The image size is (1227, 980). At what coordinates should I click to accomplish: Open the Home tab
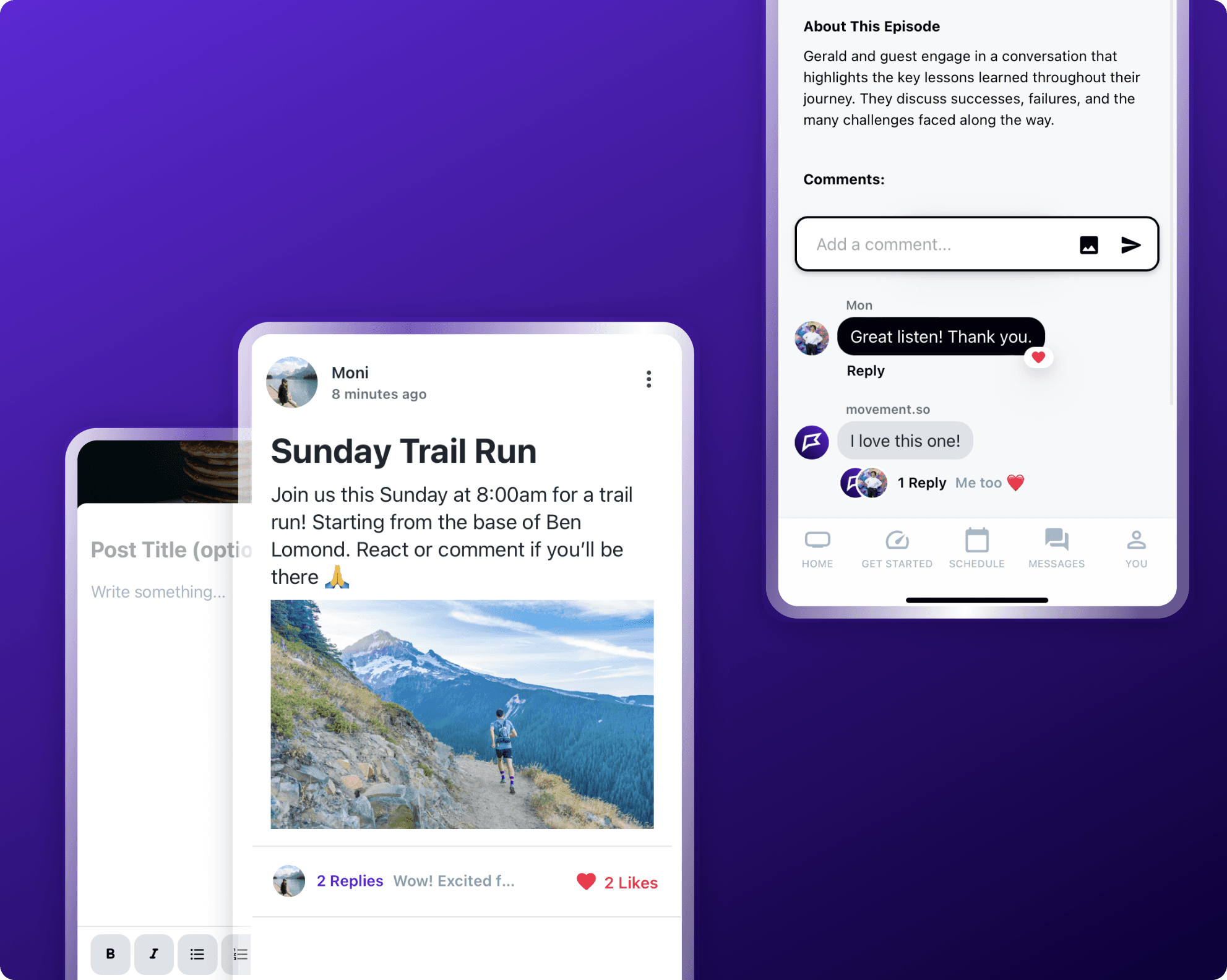pos(817,548)
